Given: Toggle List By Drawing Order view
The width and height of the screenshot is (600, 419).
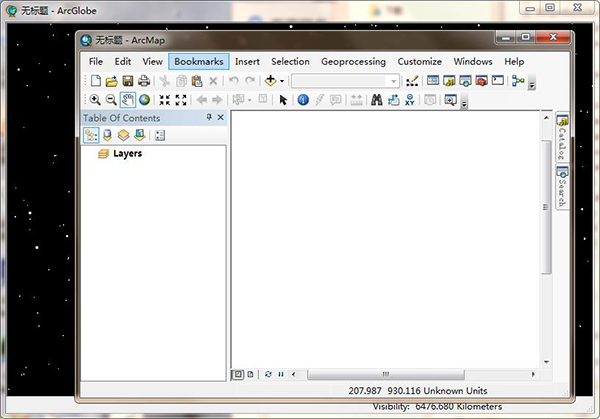Looking at the screenshot, I should (90, 135).
